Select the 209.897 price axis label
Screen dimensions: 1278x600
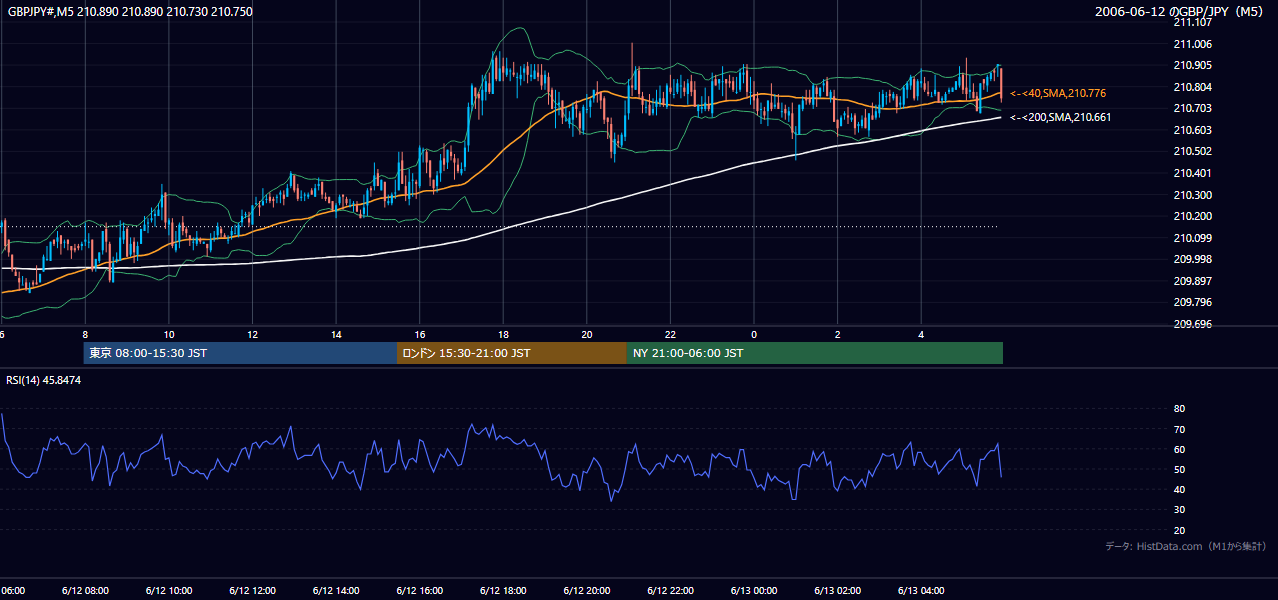[1192, 281]
